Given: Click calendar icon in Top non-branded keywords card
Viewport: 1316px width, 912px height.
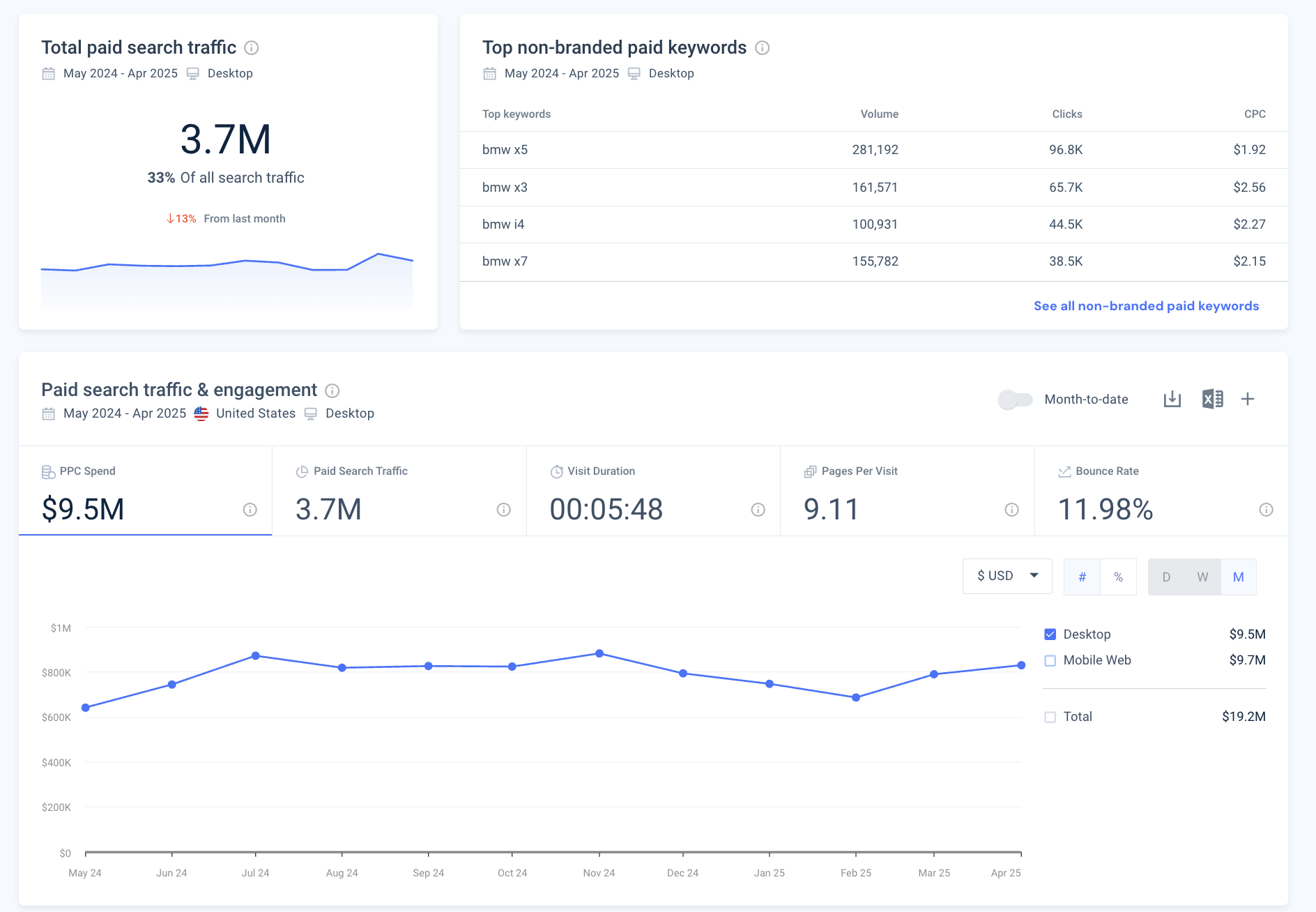Looking at the screenshot, I should pyautogui.click(x=489, y=73).
